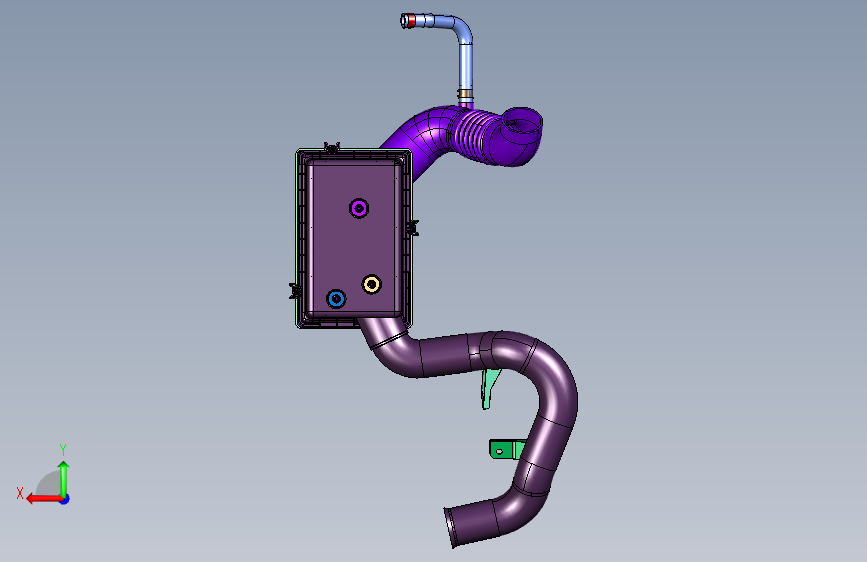Click the "Y" axis label
The height and width of the screenshot is (562, 867).
[x=63, y=449]
